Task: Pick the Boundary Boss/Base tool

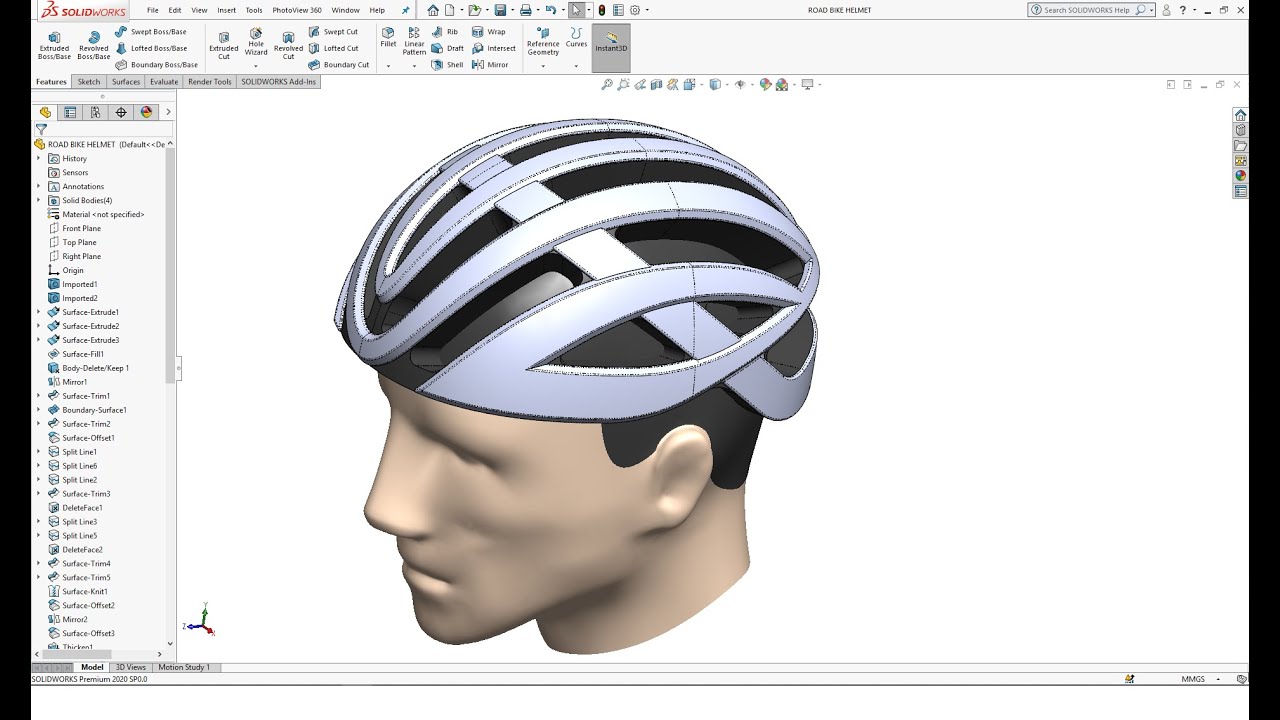Action: tap(156, 65)
